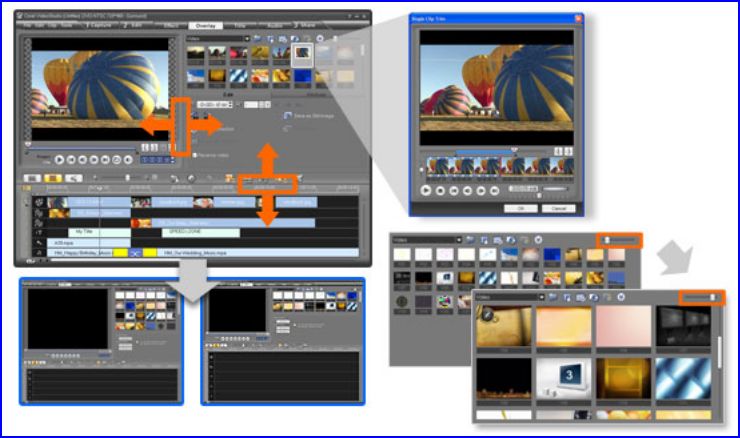Click the scrollbar in enlarged library panel
740x438 pixels.
click(x=719, y=352)
